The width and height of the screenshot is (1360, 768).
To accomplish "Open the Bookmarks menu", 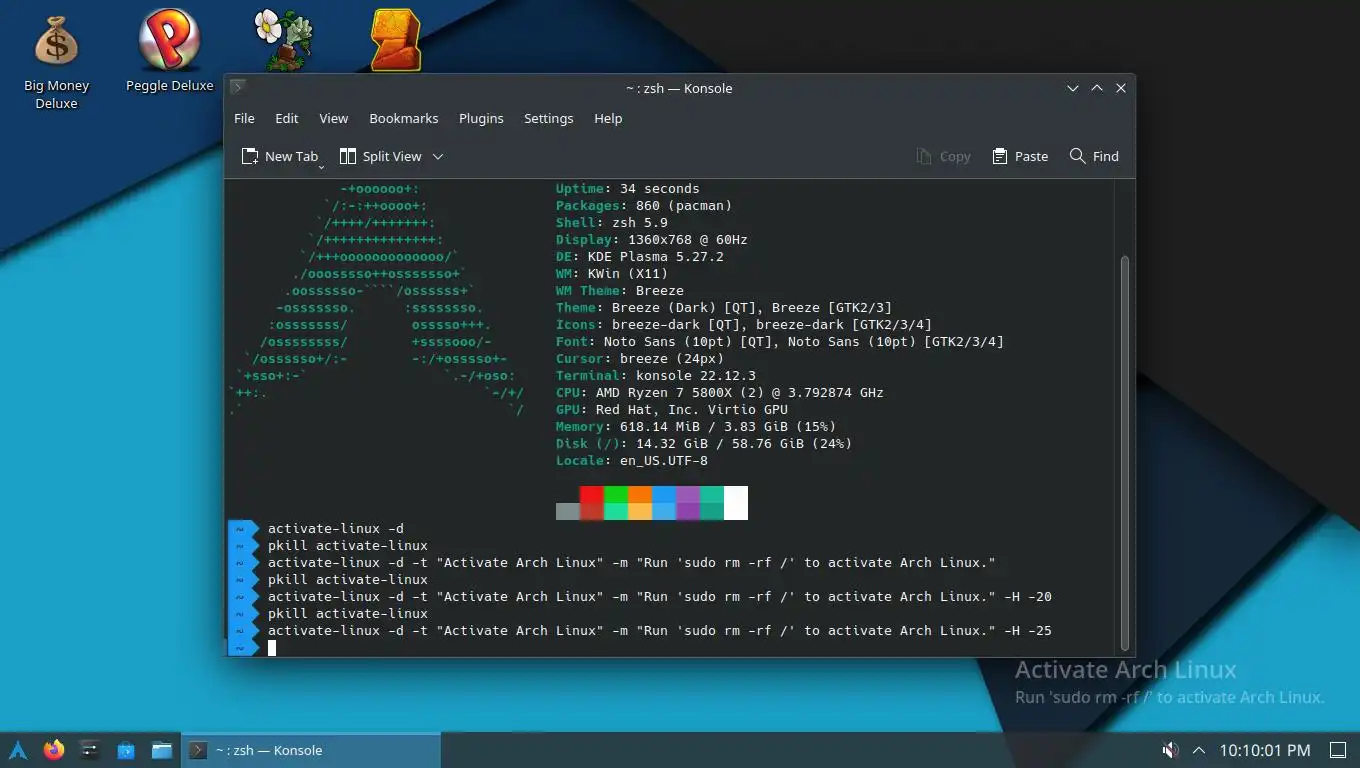I will click(403, 118).
